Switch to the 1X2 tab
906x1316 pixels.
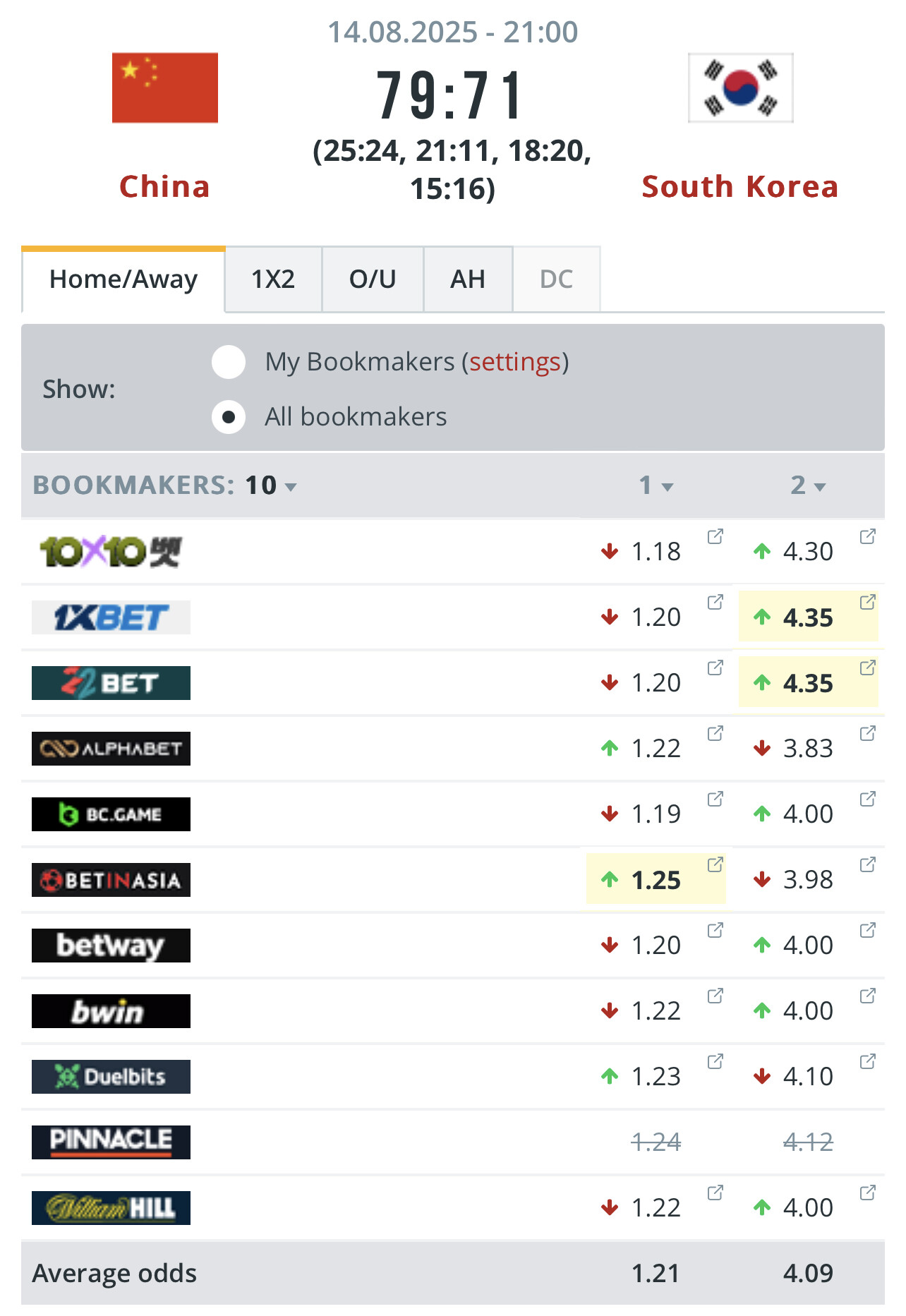[x=273, y=279]
